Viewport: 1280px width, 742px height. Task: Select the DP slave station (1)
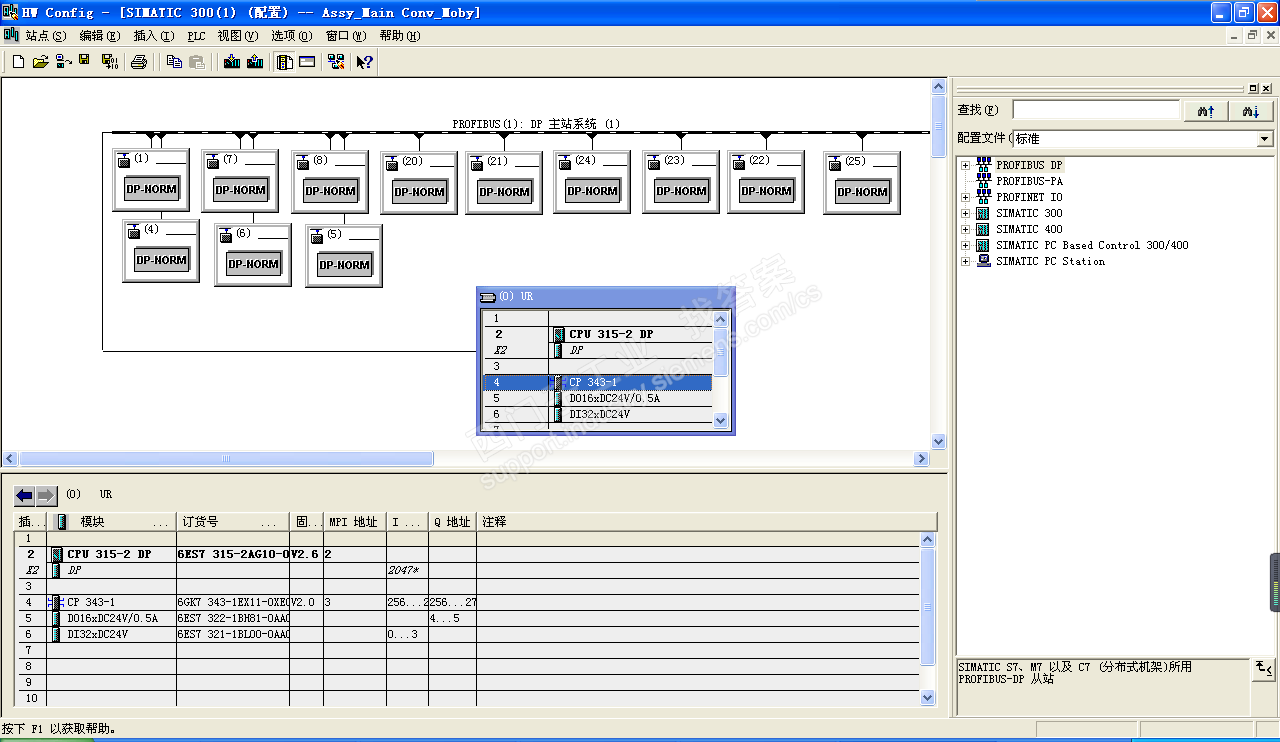click(x=152, y=180)
